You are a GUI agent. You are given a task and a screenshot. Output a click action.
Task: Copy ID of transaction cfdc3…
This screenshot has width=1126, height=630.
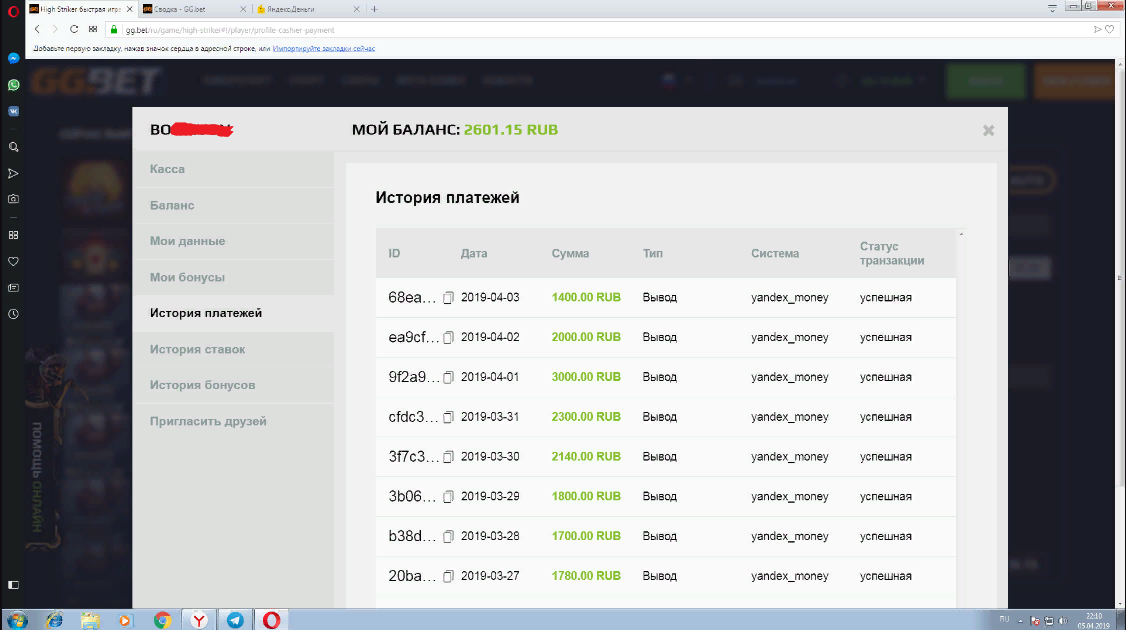pyautogui.click(x=448, y=417)
